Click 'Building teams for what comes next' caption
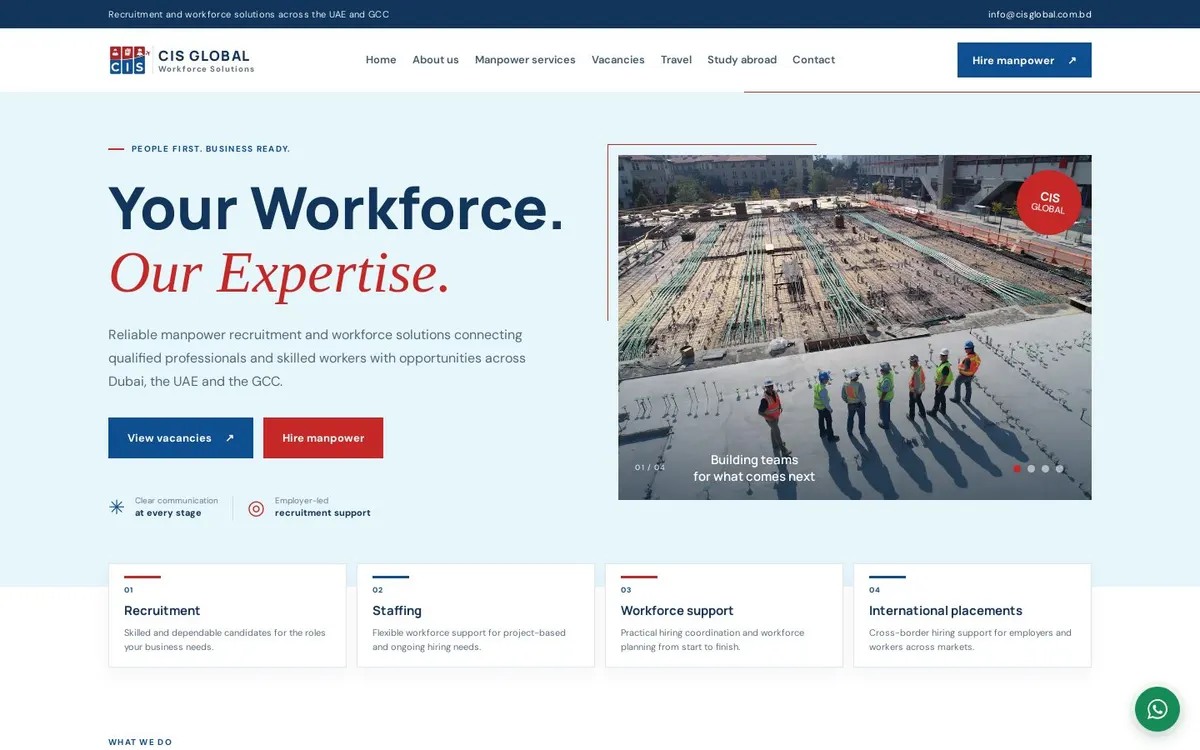 point(754,468)
